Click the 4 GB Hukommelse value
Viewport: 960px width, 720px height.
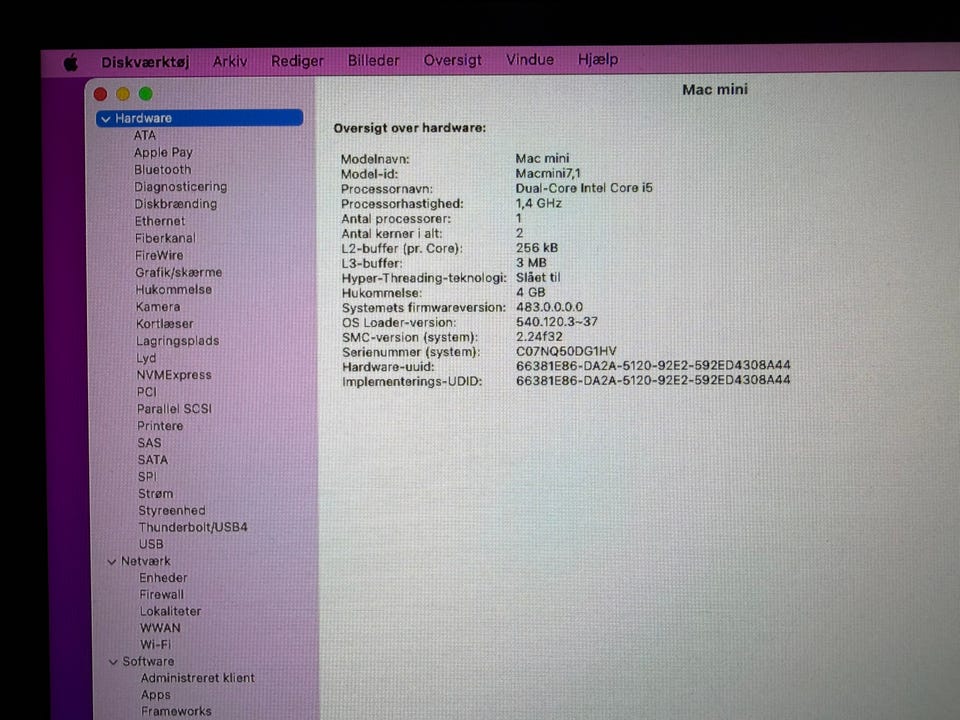[x=530, y=293]
